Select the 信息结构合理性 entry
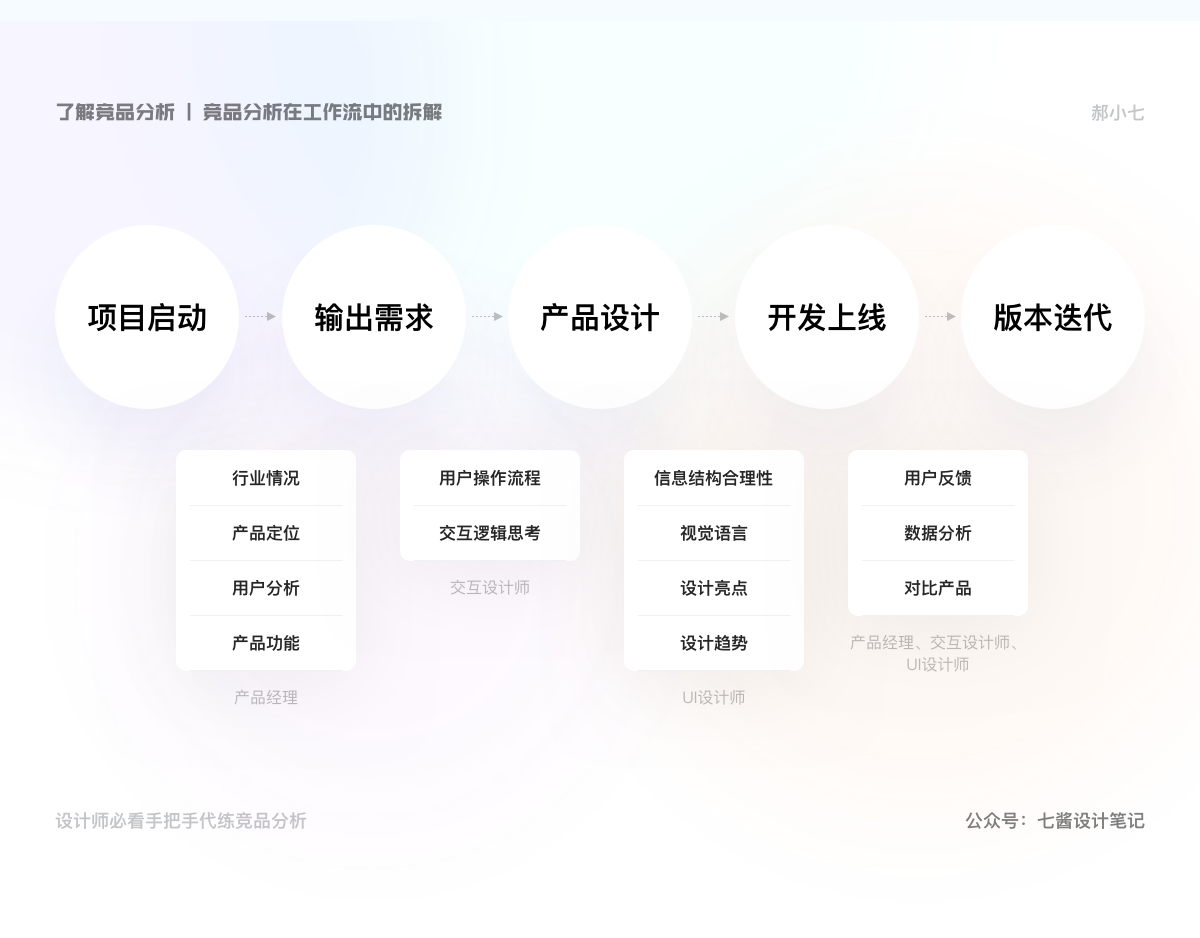Screen dimensions: 1200x938 (x=714, y=478)
